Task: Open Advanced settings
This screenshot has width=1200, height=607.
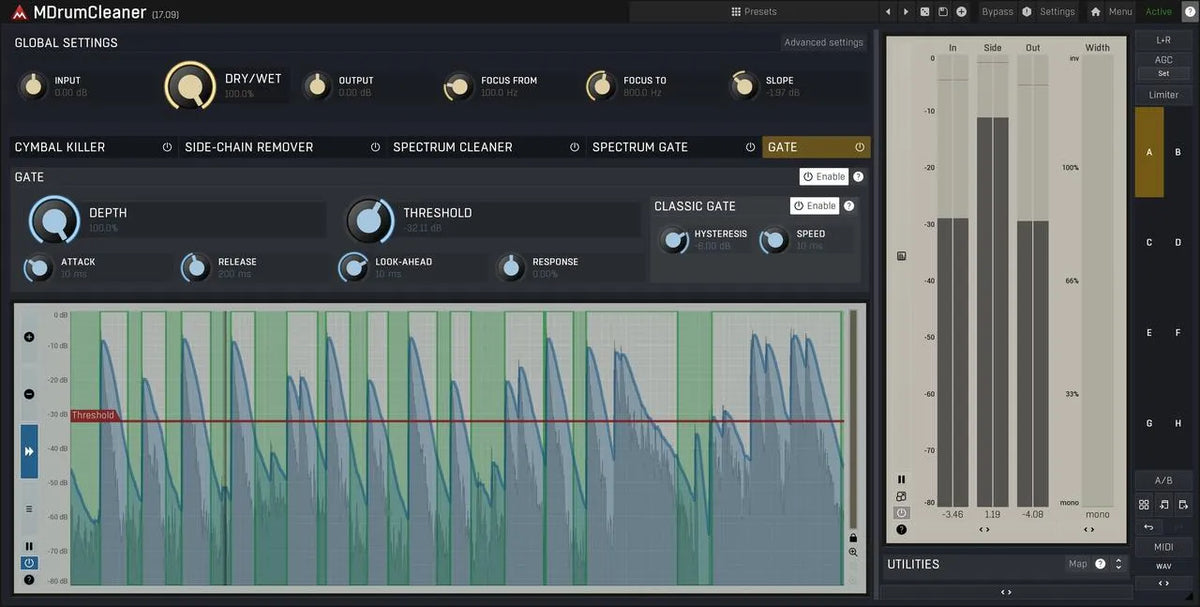Action: [x=823, y=43]
